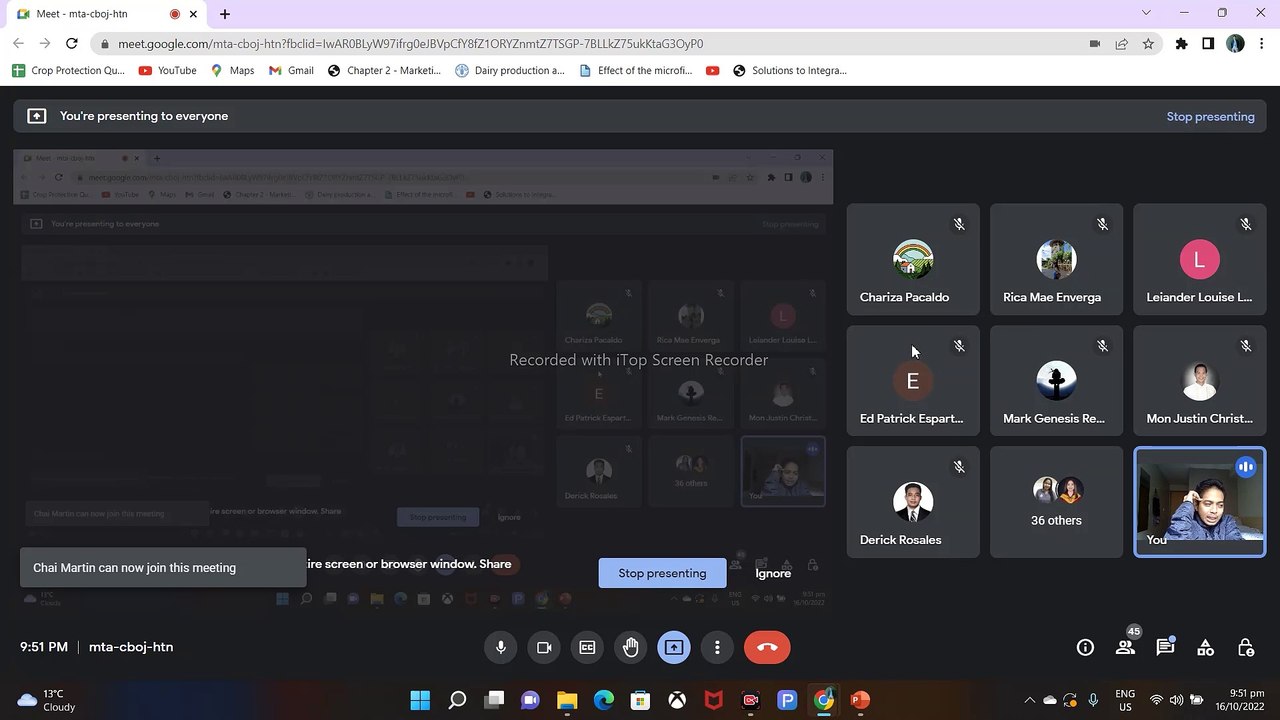The image size is (1280, 720).
Task: Expand Chrome tab search chevron
Action: pos(1146,13)
